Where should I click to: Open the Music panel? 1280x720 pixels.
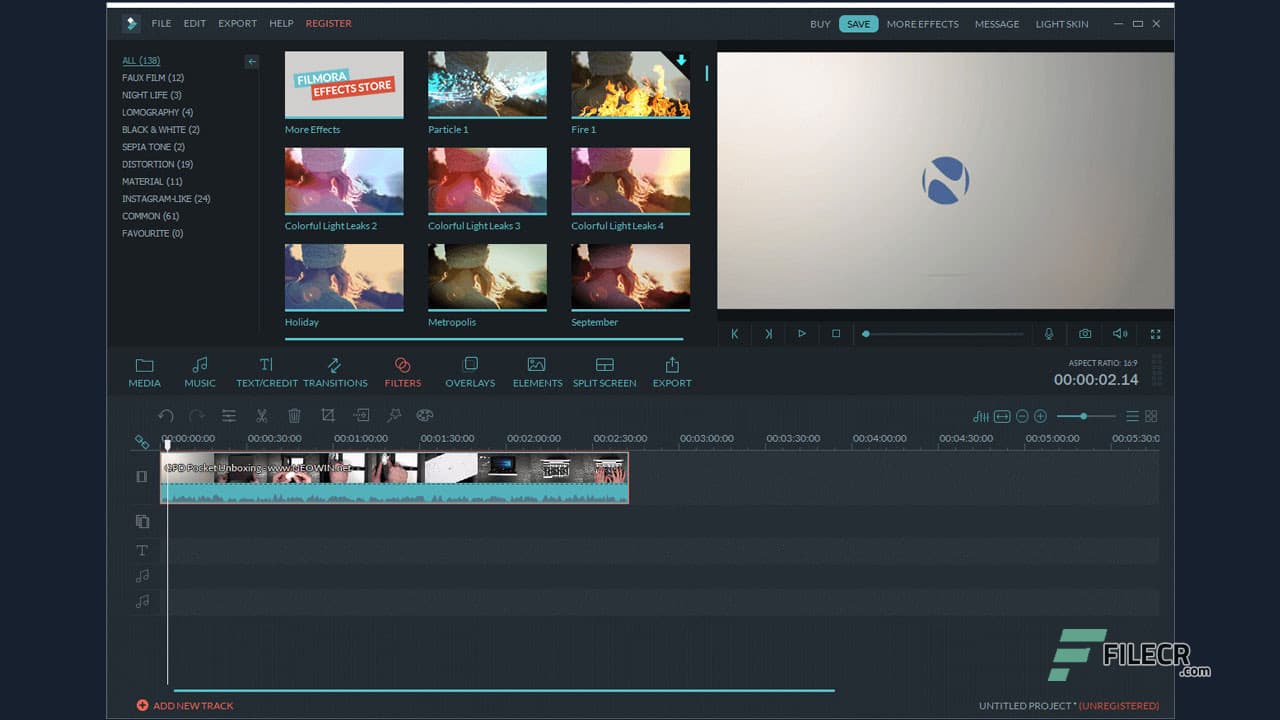199,371
